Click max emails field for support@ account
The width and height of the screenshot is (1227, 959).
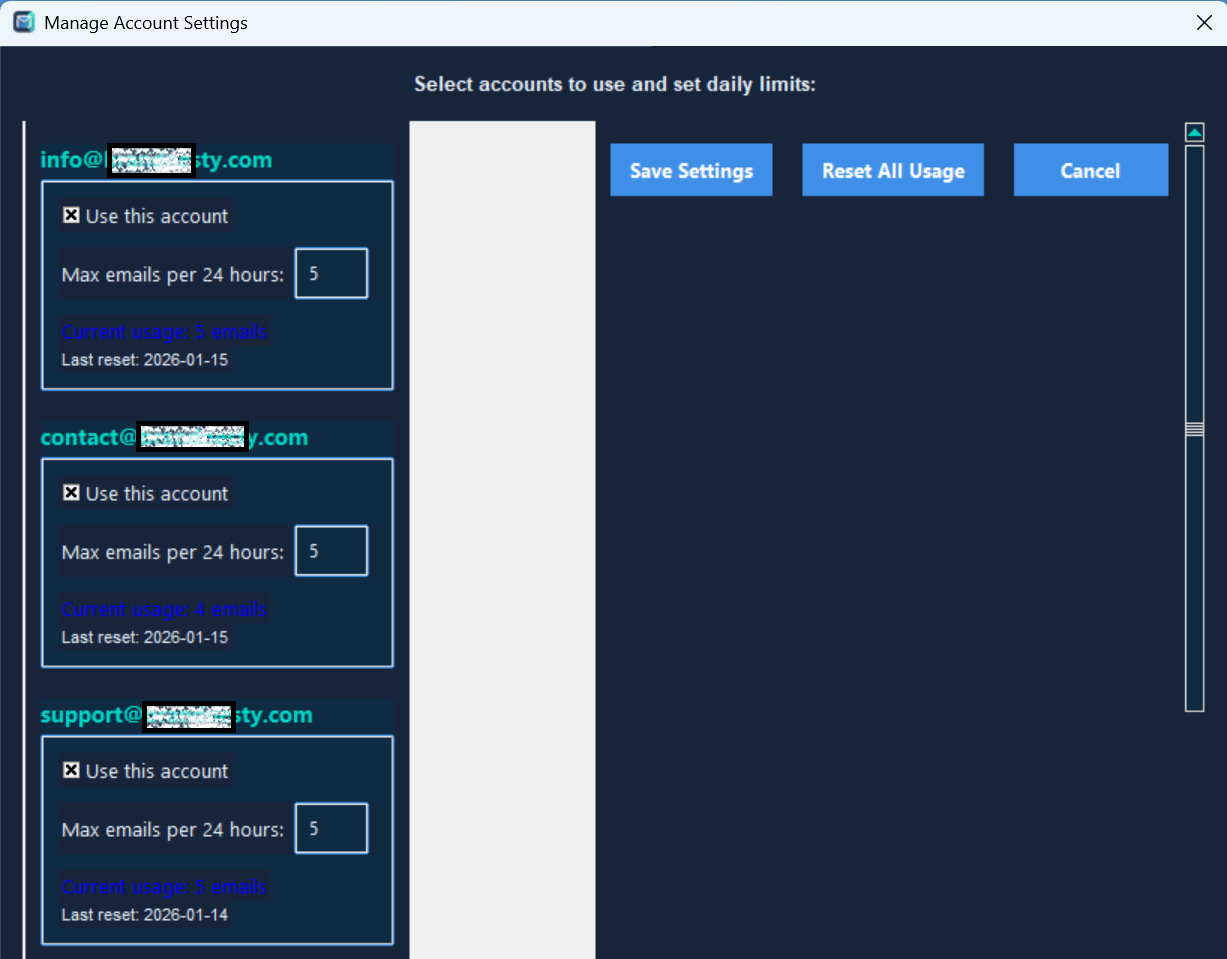pos(331,828)
